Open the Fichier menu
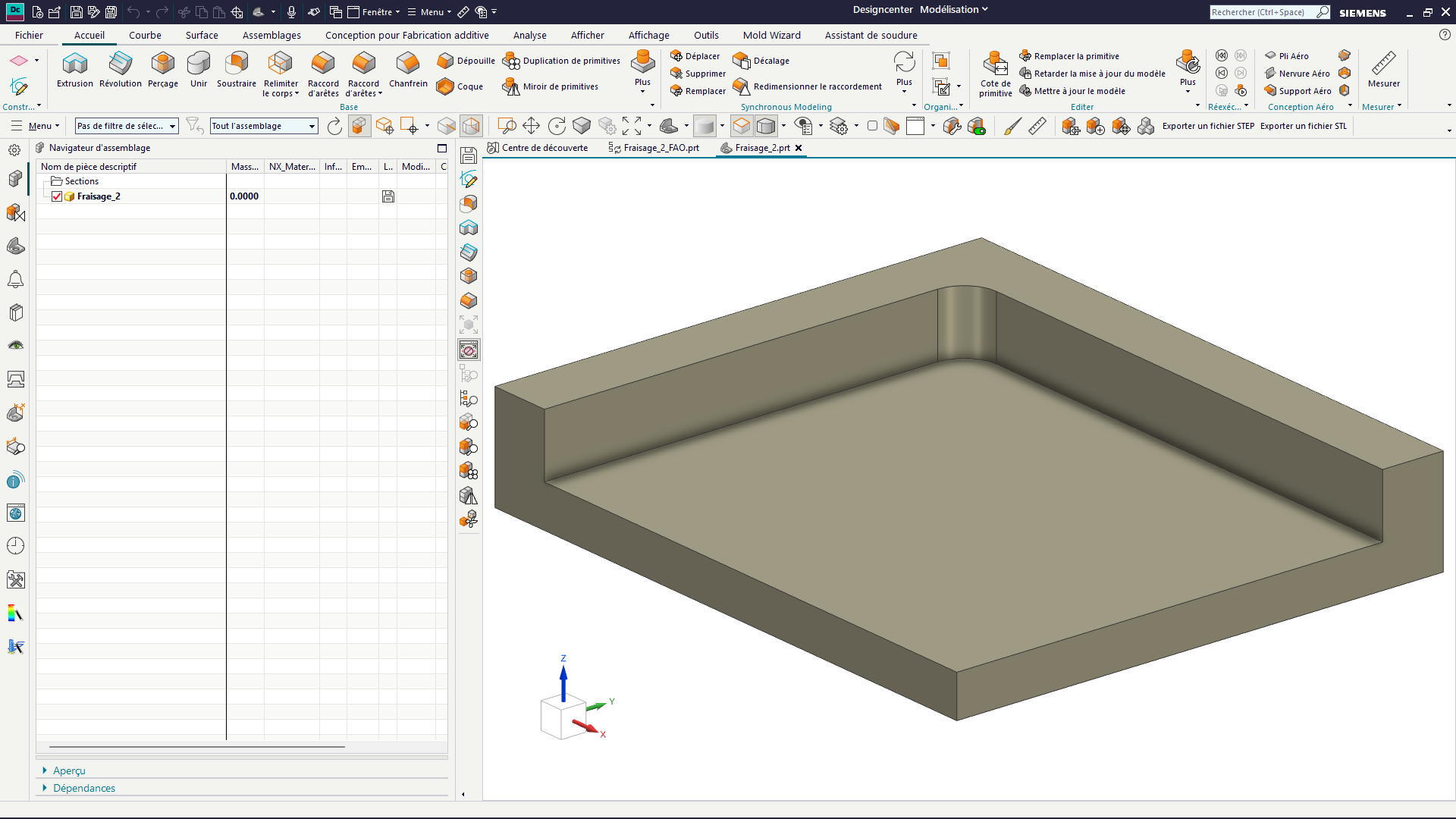Image resolution: width=1456 pixels, height=819 pixels. (x=29, y=35)
